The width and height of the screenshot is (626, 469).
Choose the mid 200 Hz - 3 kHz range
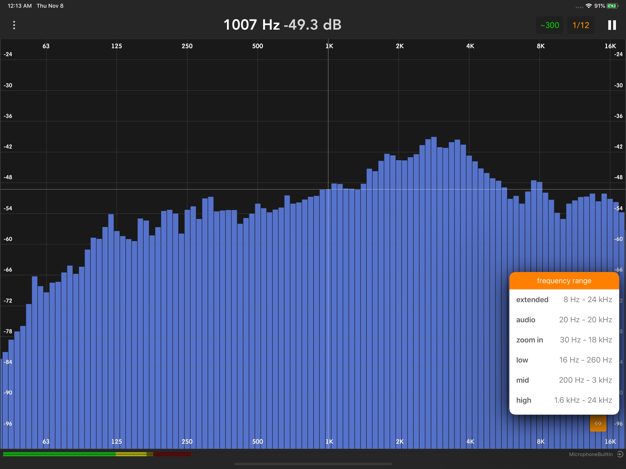click(564, 380)
